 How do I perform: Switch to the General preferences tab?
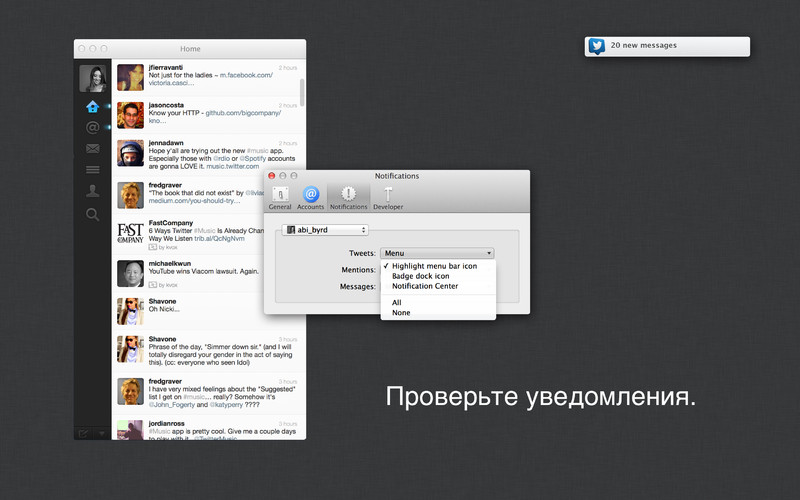[280, 196]
